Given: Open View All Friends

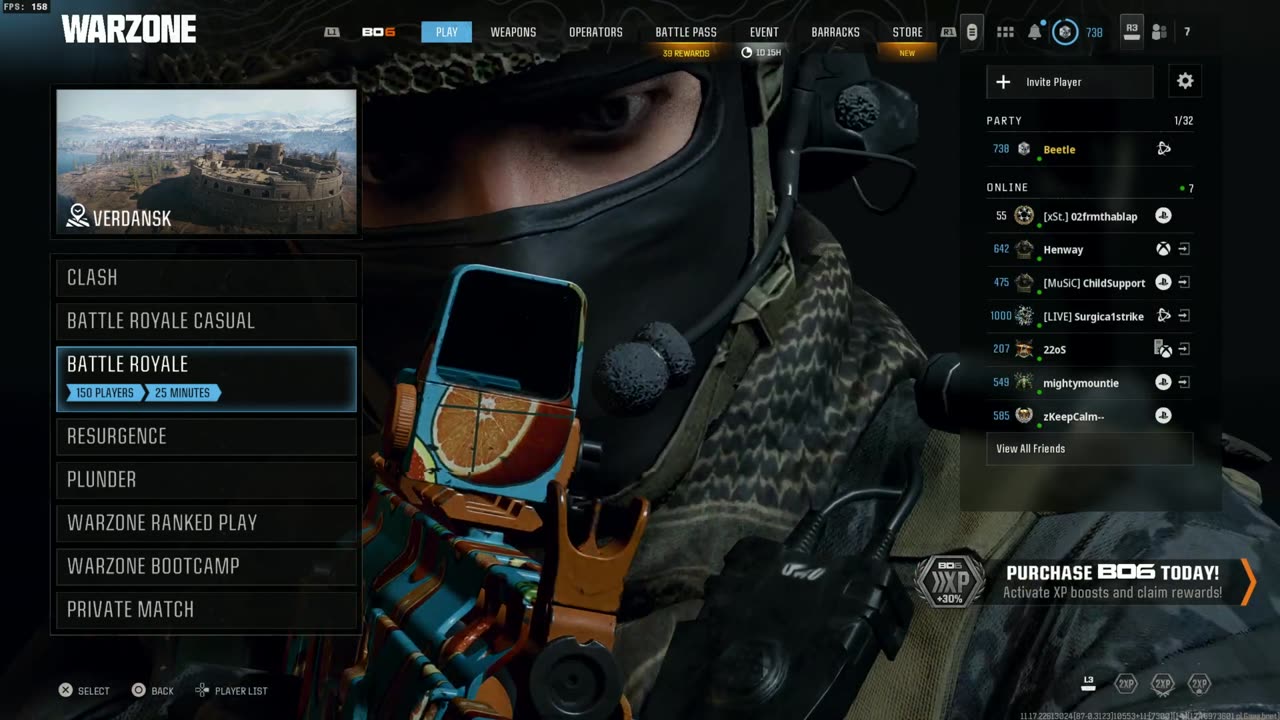Looking at the screenshot, I should point(1089,449).
